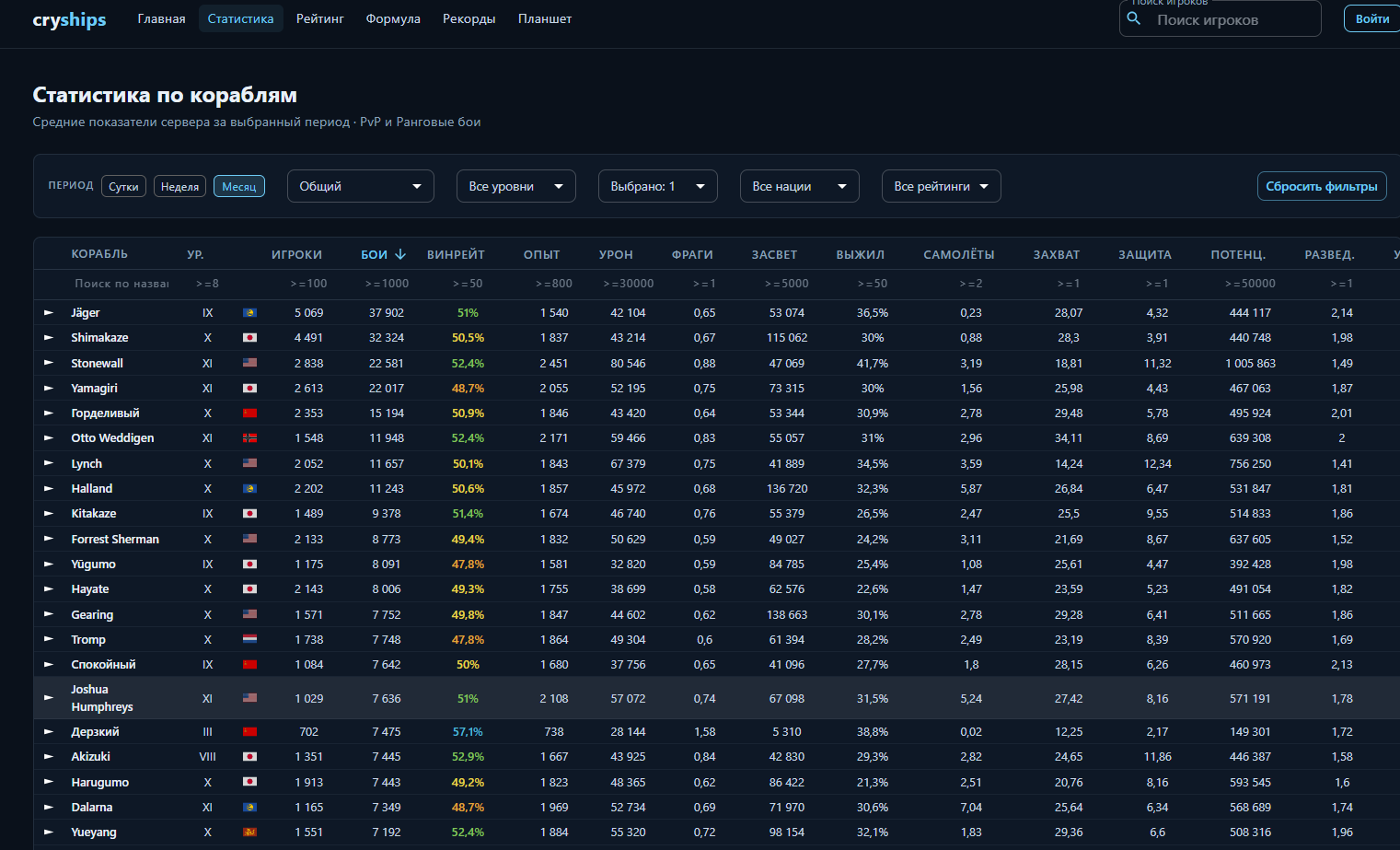Click the China flag in Дерзкий row
The width and height of the screenshot is (1400, 850).
pos(249,732)
